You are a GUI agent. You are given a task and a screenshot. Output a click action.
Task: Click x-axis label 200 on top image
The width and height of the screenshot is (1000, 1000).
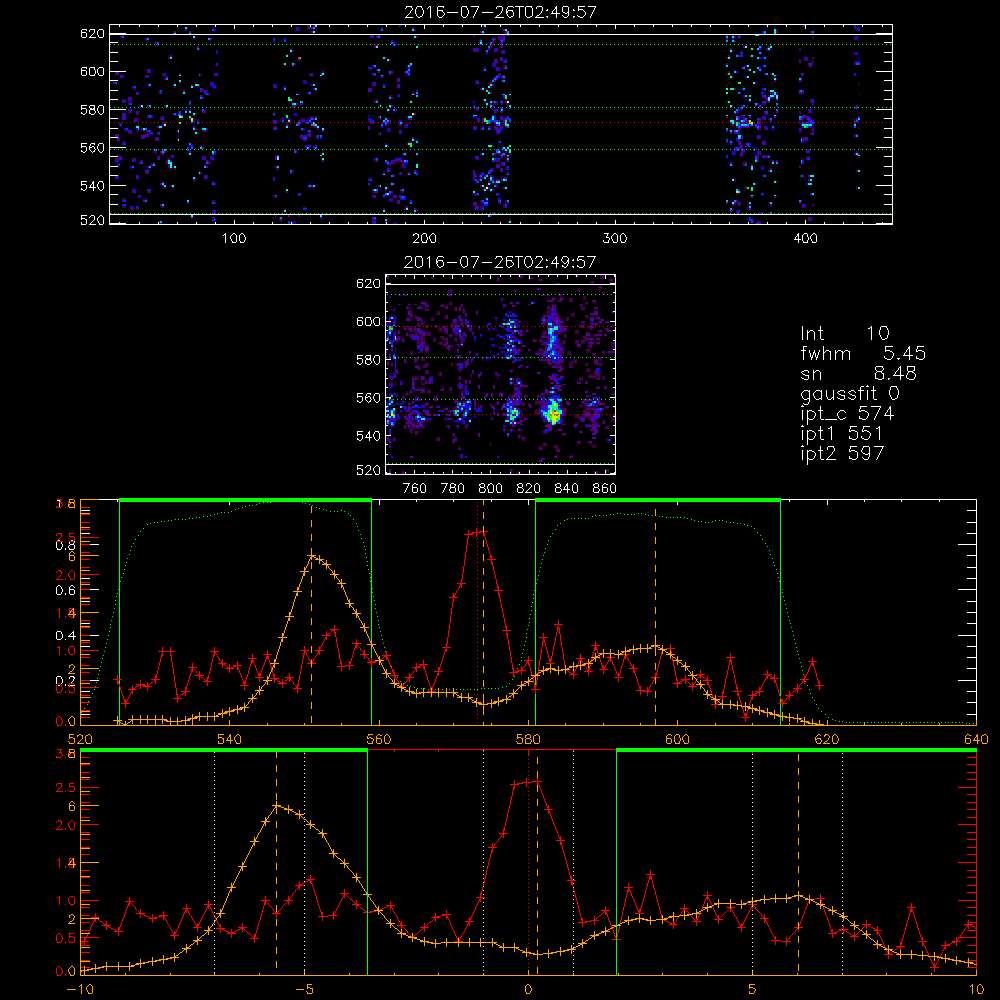click(425, 239)
